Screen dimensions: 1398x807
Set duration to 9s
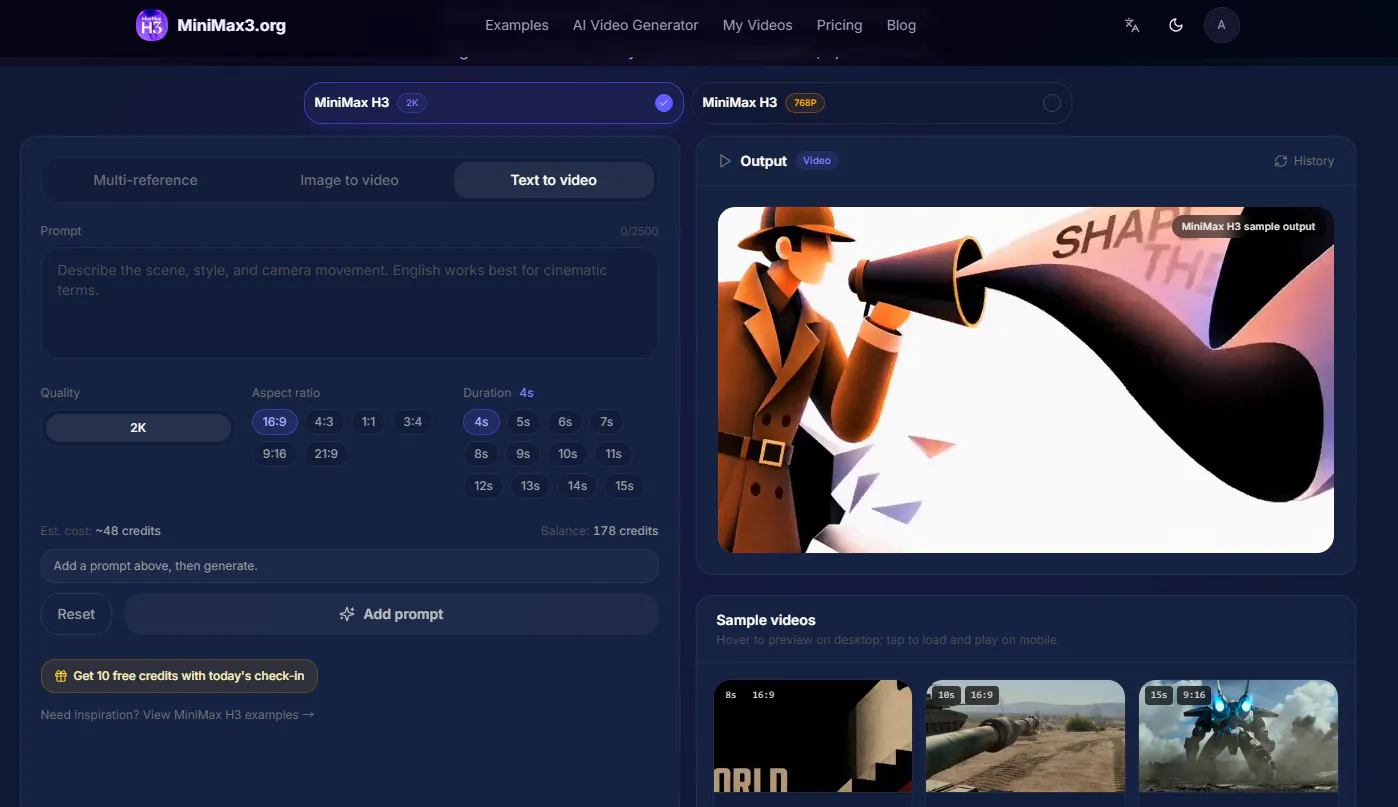523,454
